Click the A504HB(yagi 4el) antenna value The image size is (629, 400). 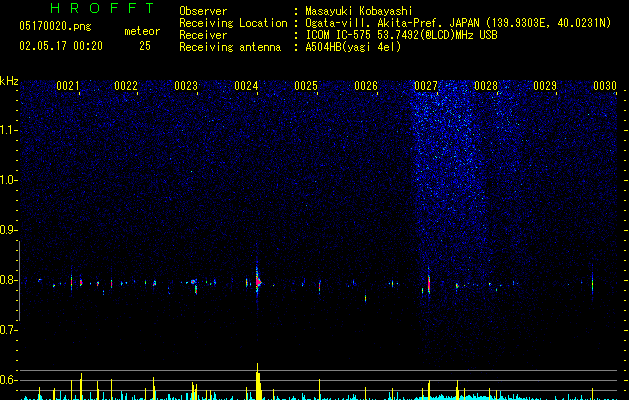[353, 47]
